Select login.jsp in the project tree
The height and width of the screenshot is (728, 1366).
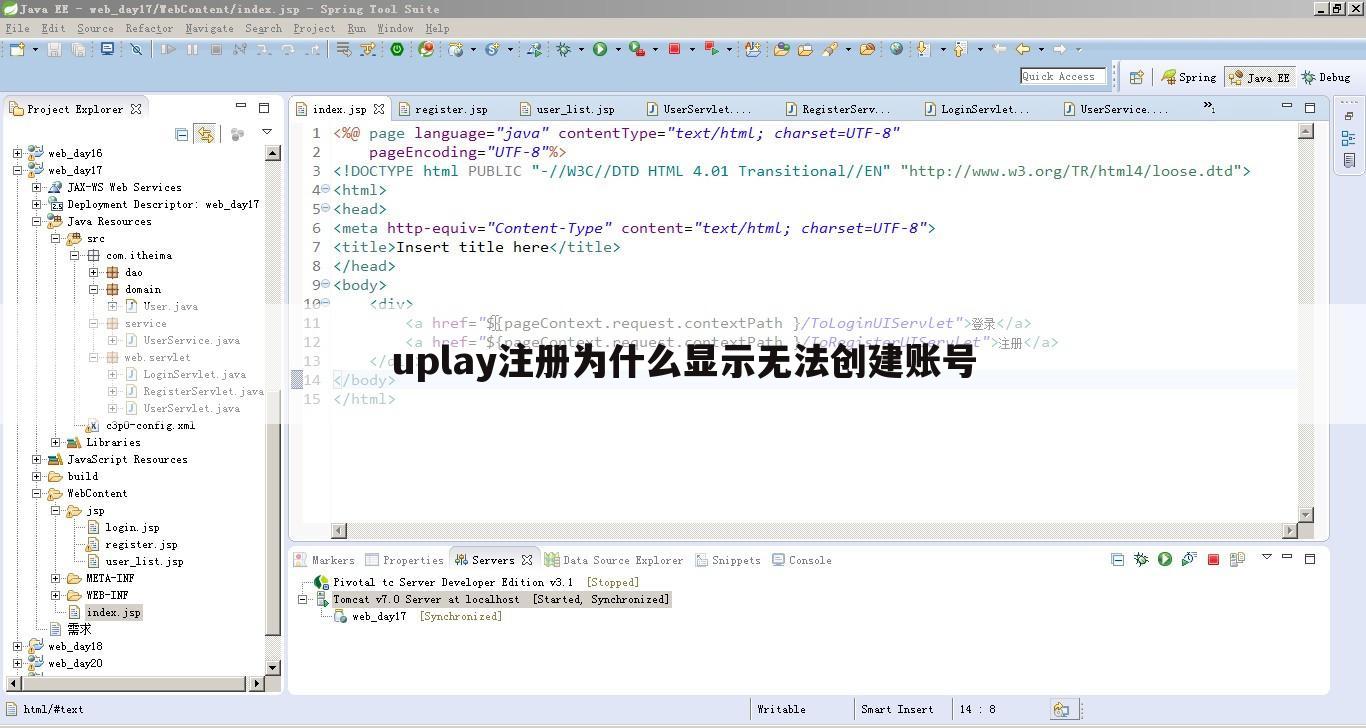[x=132, y=527]
